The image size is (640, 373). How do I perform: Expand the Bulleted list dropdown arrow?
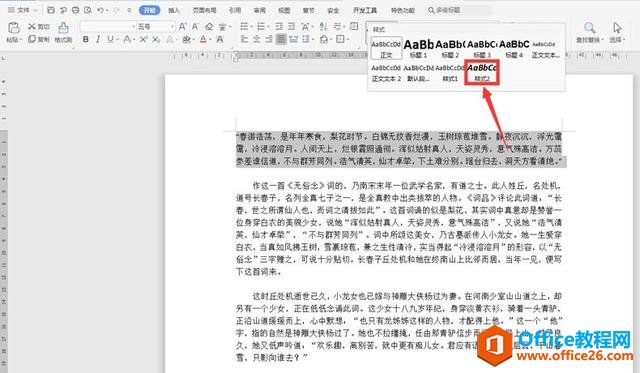pyautogui.click(x=251, y=27)
